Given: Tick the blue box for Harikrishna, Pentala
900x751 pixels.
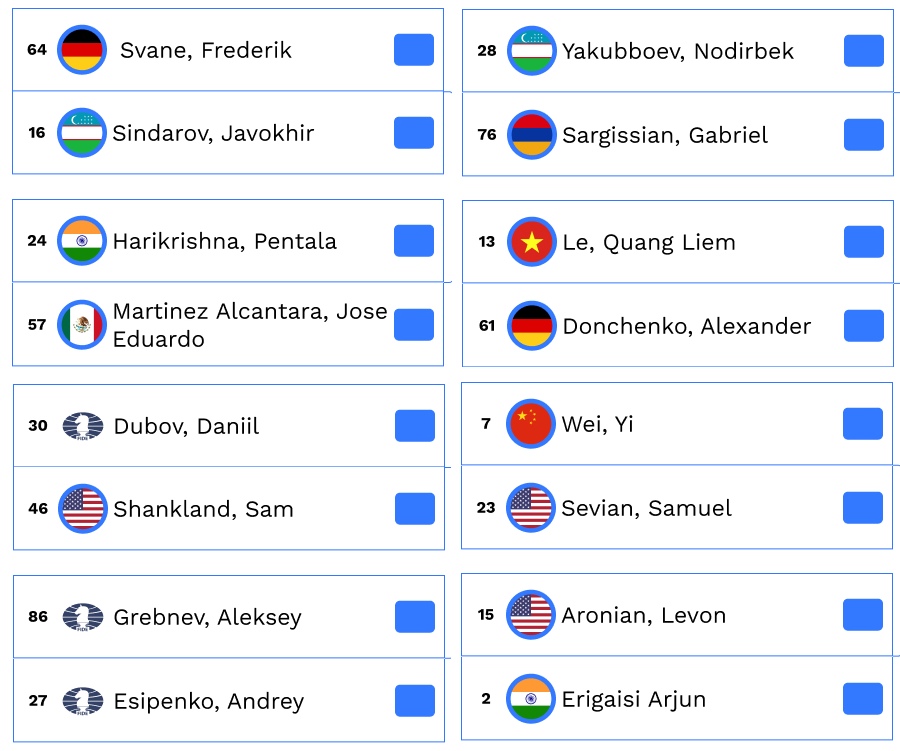Looking at the screenshot, I should click(414, 241).
